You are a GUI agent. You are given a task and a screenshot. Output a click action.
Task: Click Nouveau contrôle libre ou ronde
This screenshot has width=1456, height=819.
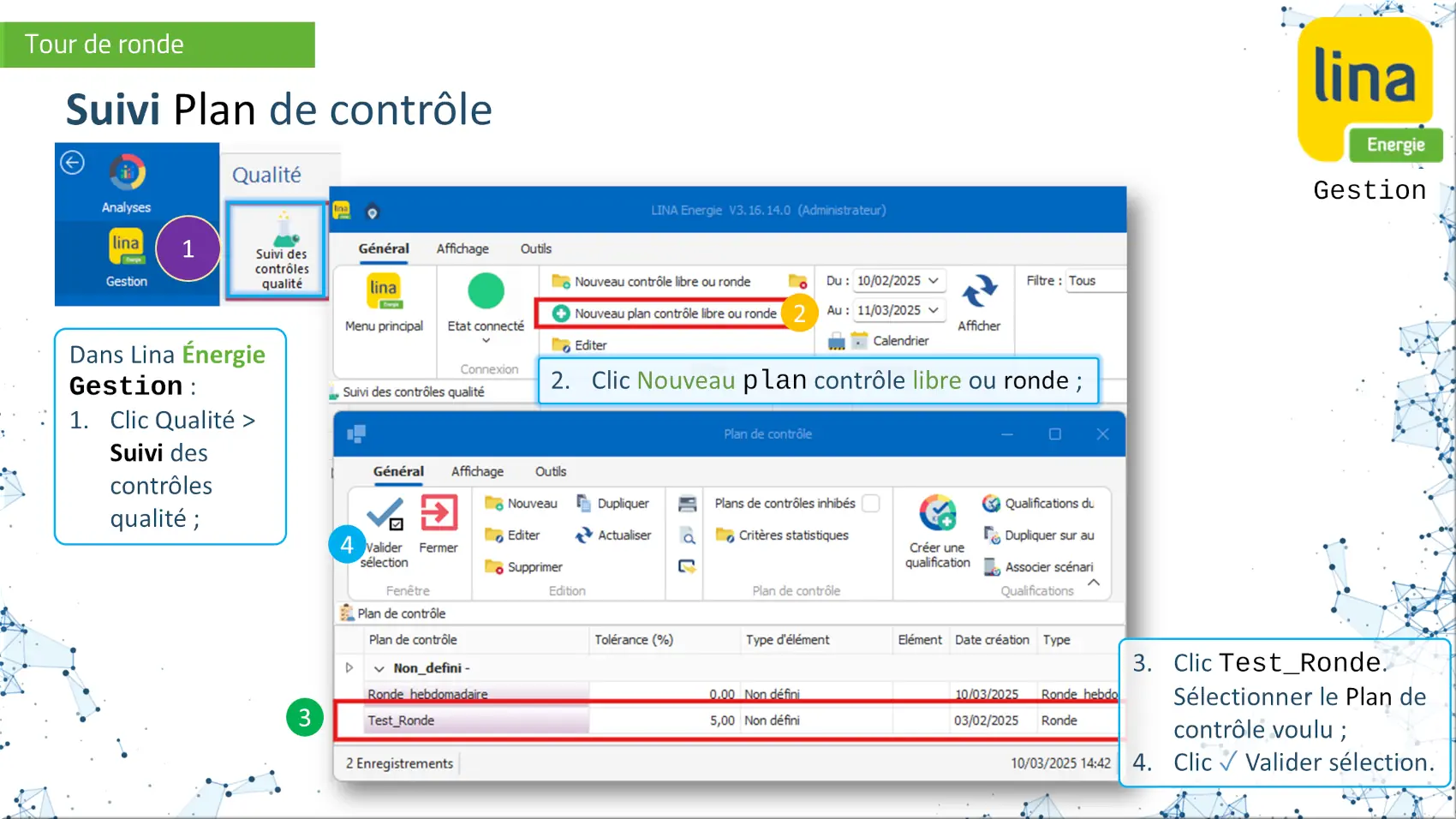pos(652,281)
